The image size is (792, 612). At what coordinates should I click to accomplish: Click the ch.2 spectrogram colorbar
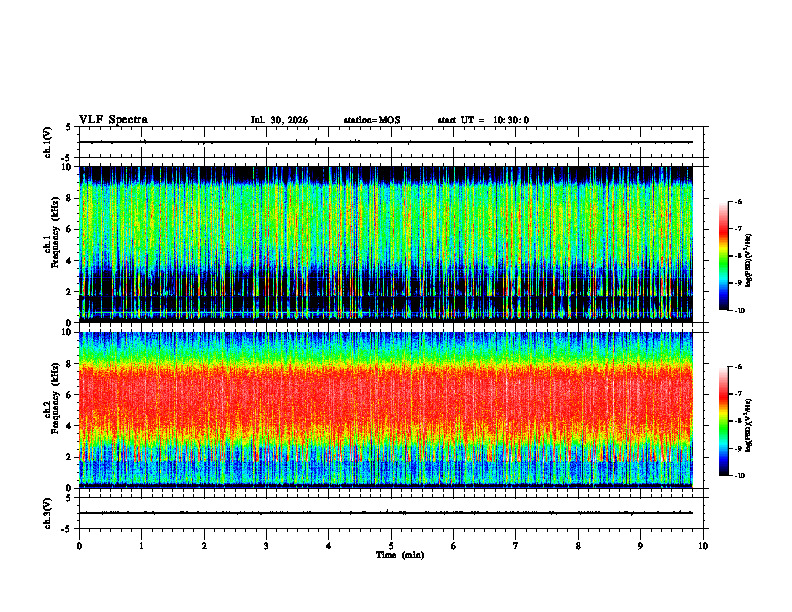point(724,421)
